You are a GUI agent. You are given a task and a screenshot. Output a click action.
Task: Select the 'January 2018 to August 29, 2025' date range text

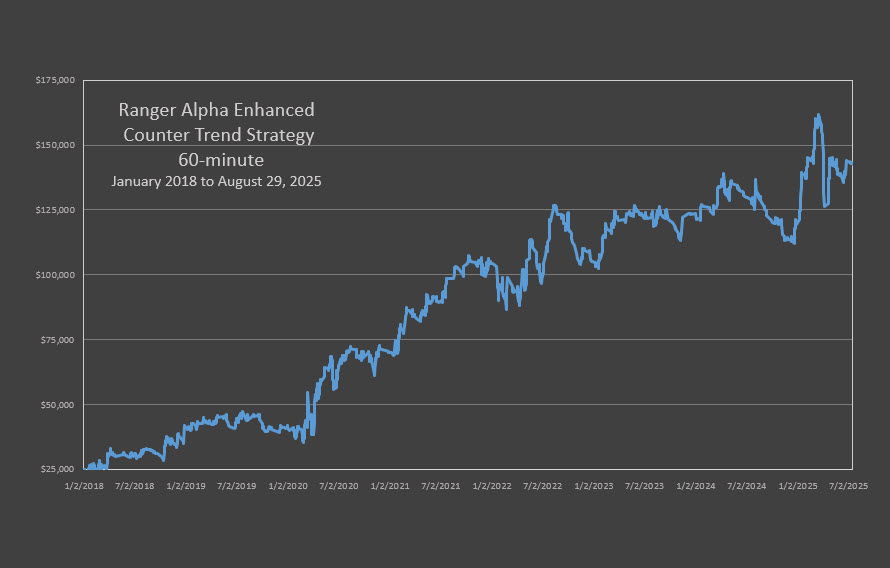(216, 182)
